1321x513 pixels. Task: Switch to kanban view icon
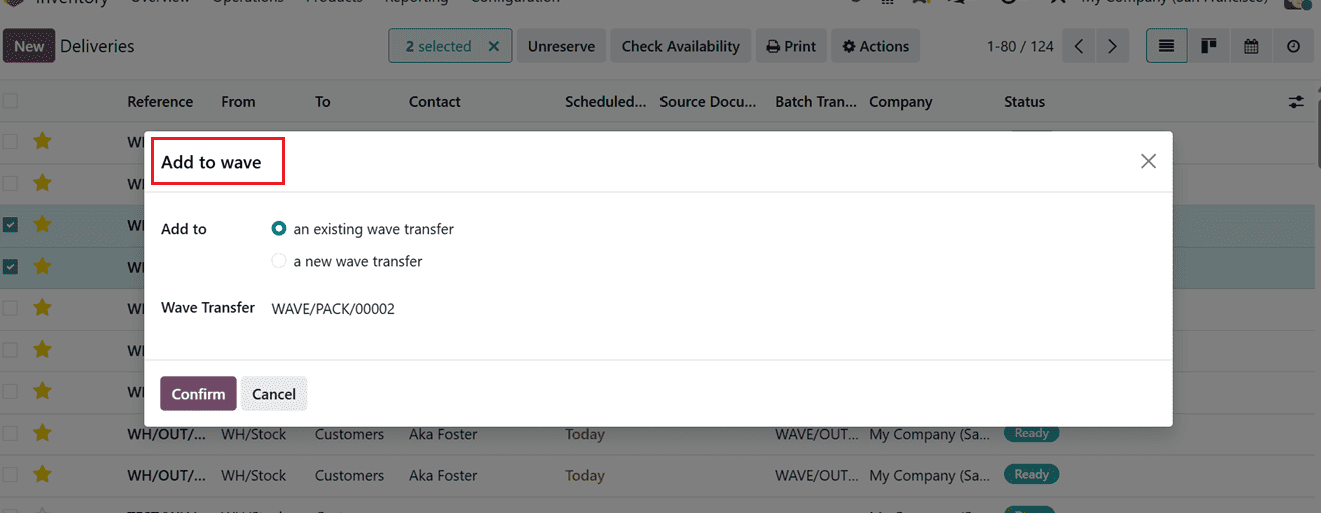click(1208, 46)
